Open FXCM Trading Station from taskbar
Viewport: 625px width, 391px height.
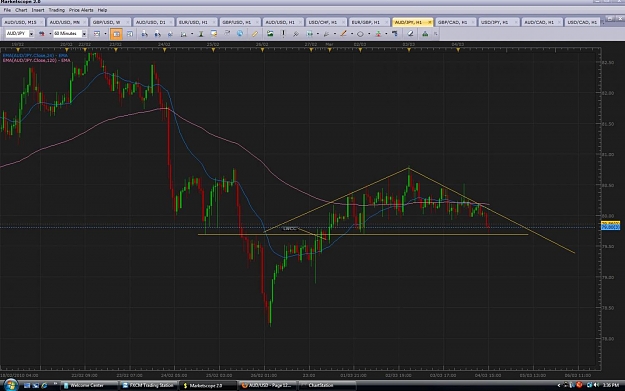[x=148, y=385]
